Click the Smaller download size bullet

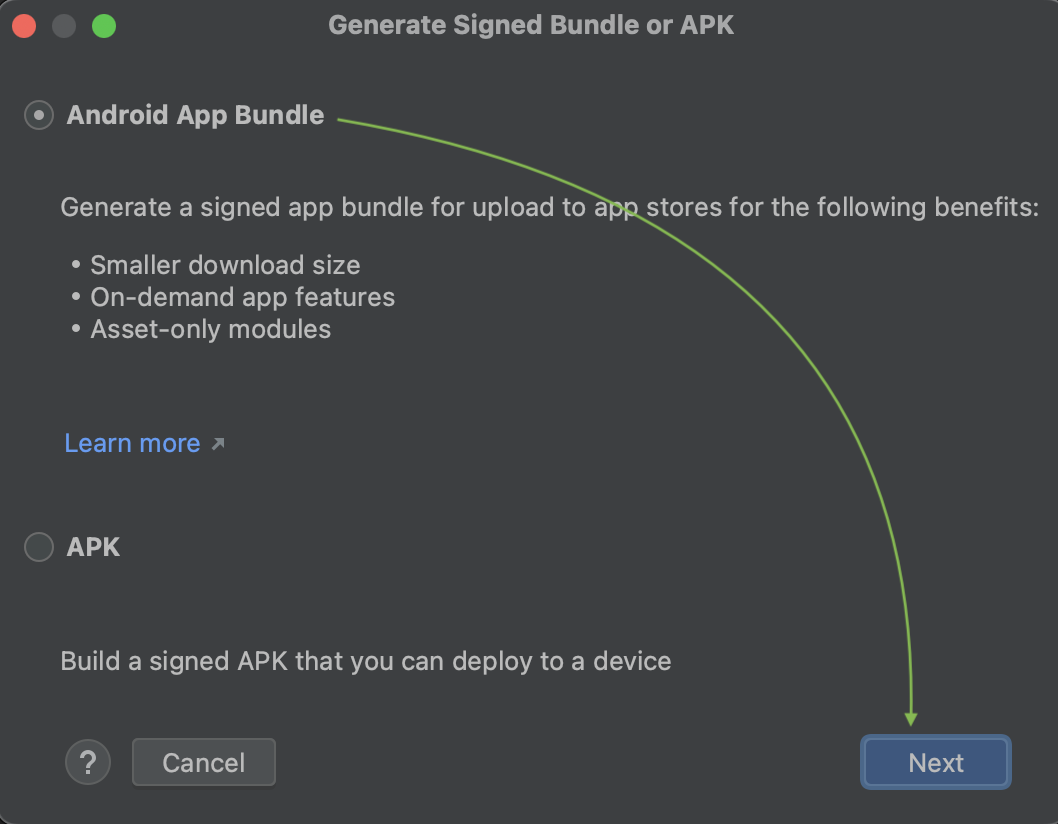tap(224, 265)
